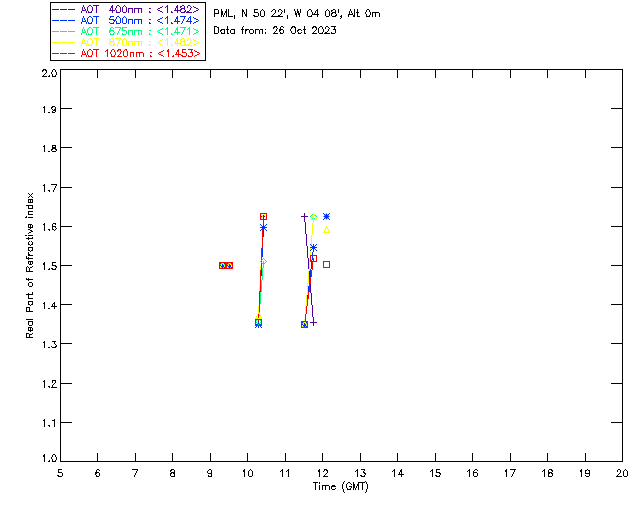Click the time-axis tick label '15'
This screenshot has height=512, width=640.
[x=435, y=473]
